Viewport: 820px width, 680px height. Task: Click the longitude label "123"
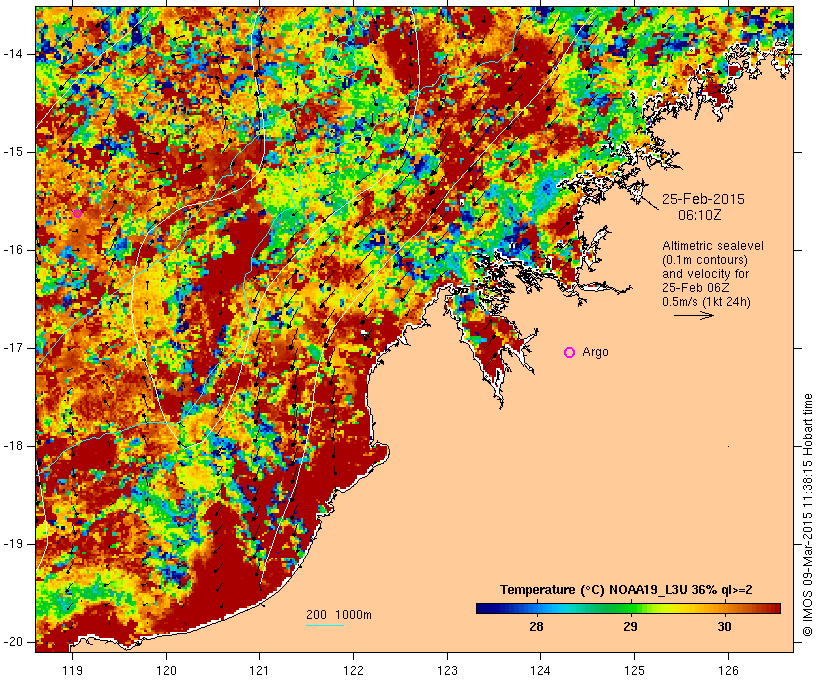click(x=447, y=670)
